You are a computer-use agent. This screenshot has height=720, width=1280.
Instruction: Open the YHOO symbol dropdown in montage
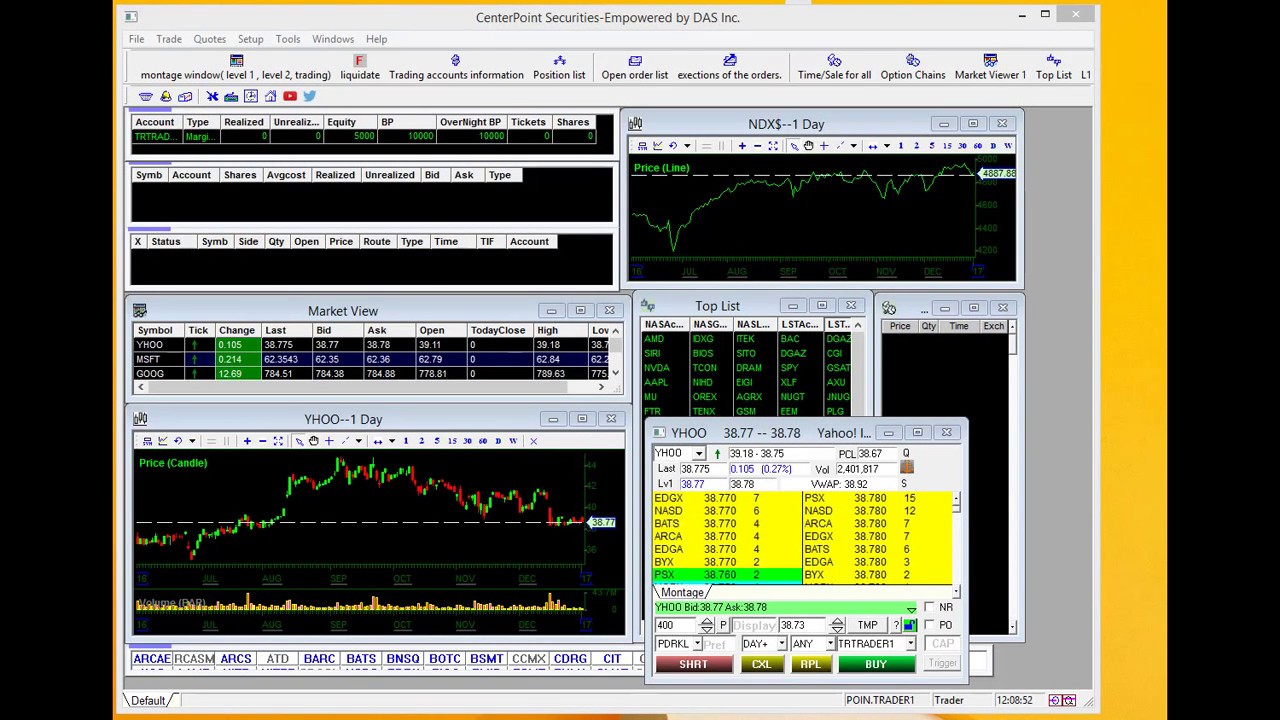699,454
